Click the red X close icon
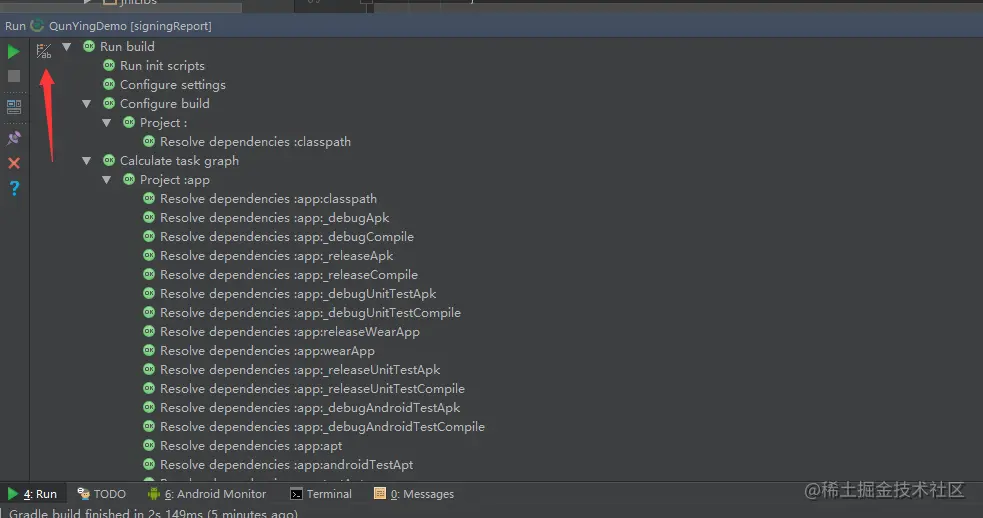This screenshot has height=518, width=983. tap(14, 163)
